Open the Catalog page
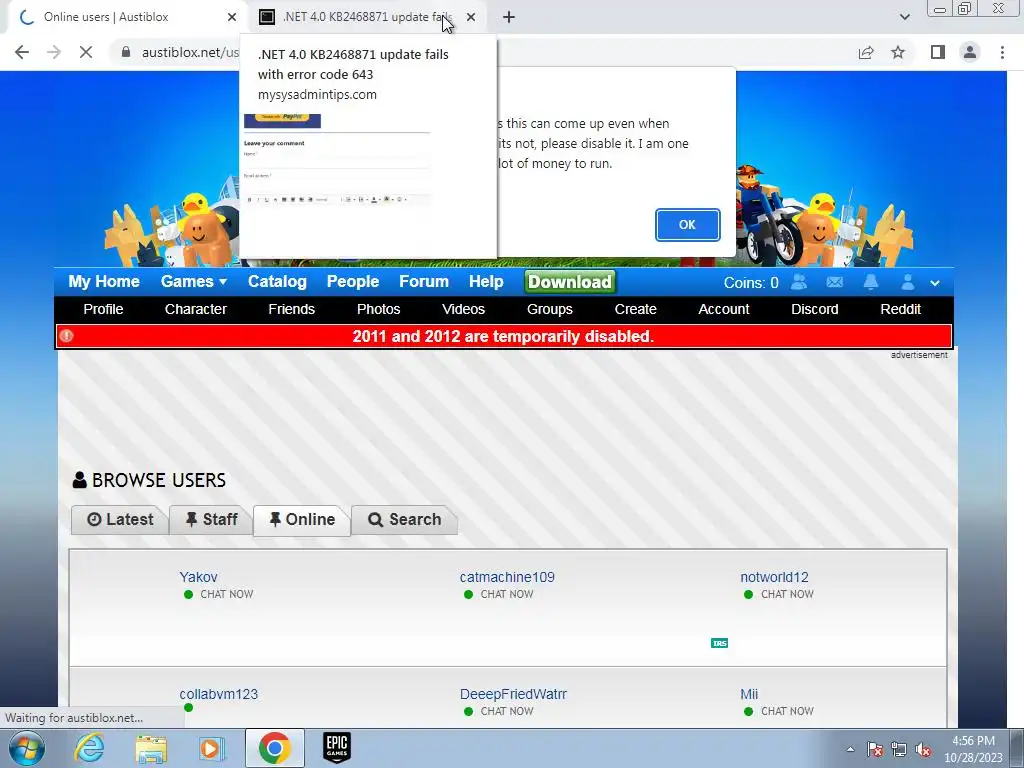Screen dimensions: 1024x768 tap(277, 281)
